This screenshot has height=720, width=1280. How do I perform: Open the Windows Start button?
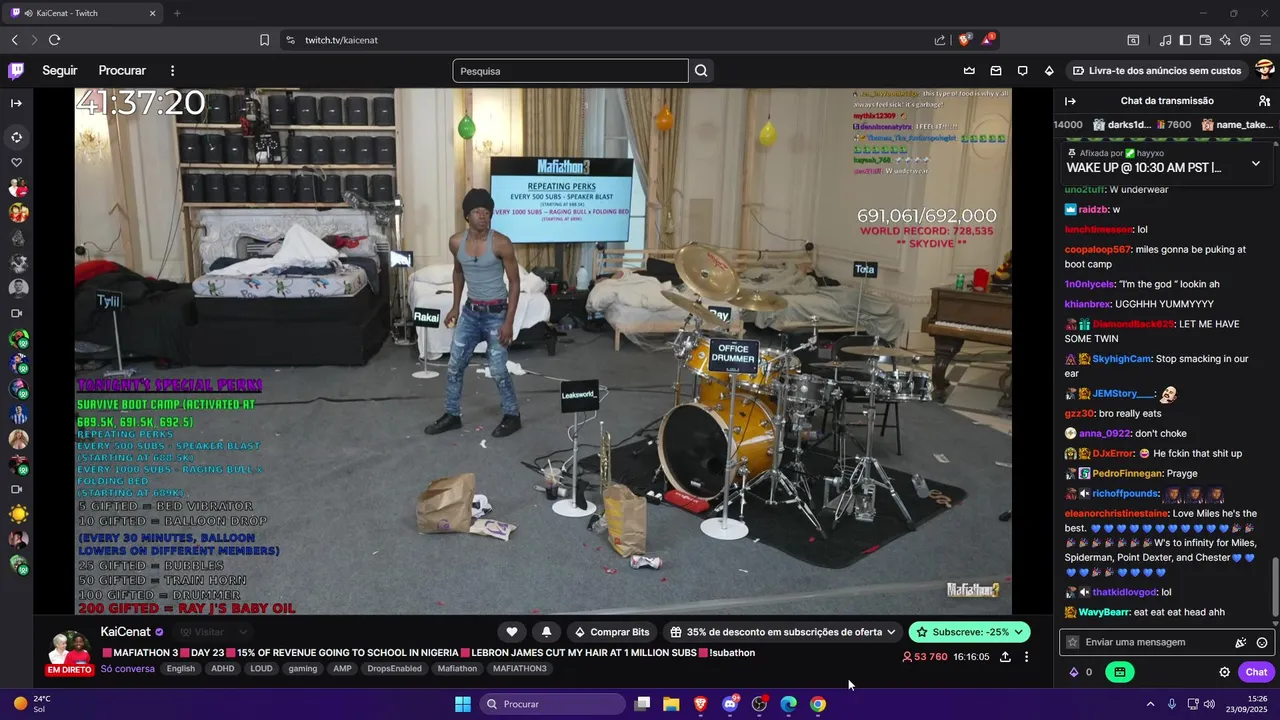(462, 704)
